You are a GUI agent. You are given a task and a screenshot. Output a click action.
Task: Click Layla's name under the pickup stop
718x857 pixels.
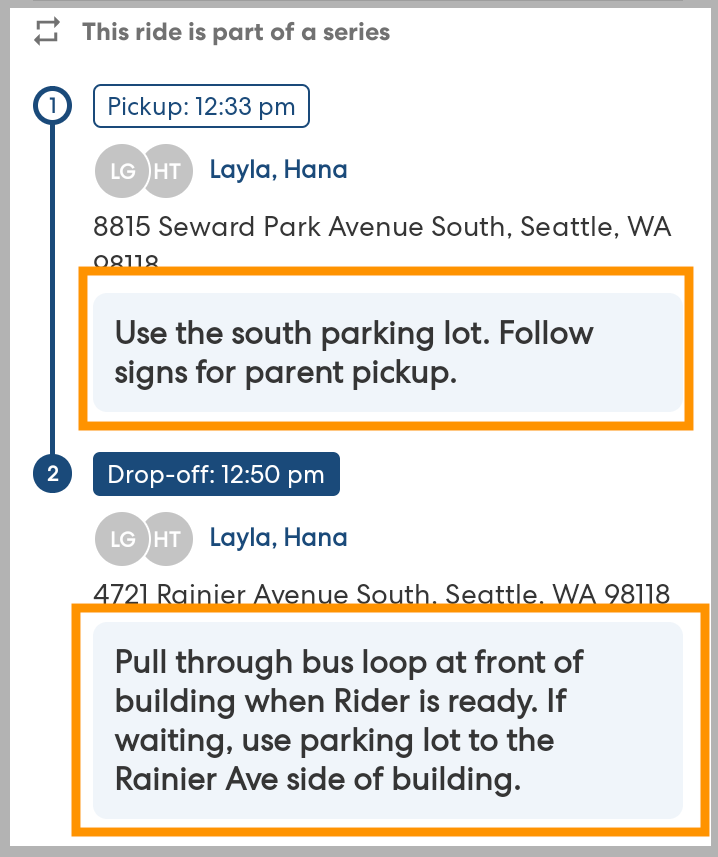242,170
